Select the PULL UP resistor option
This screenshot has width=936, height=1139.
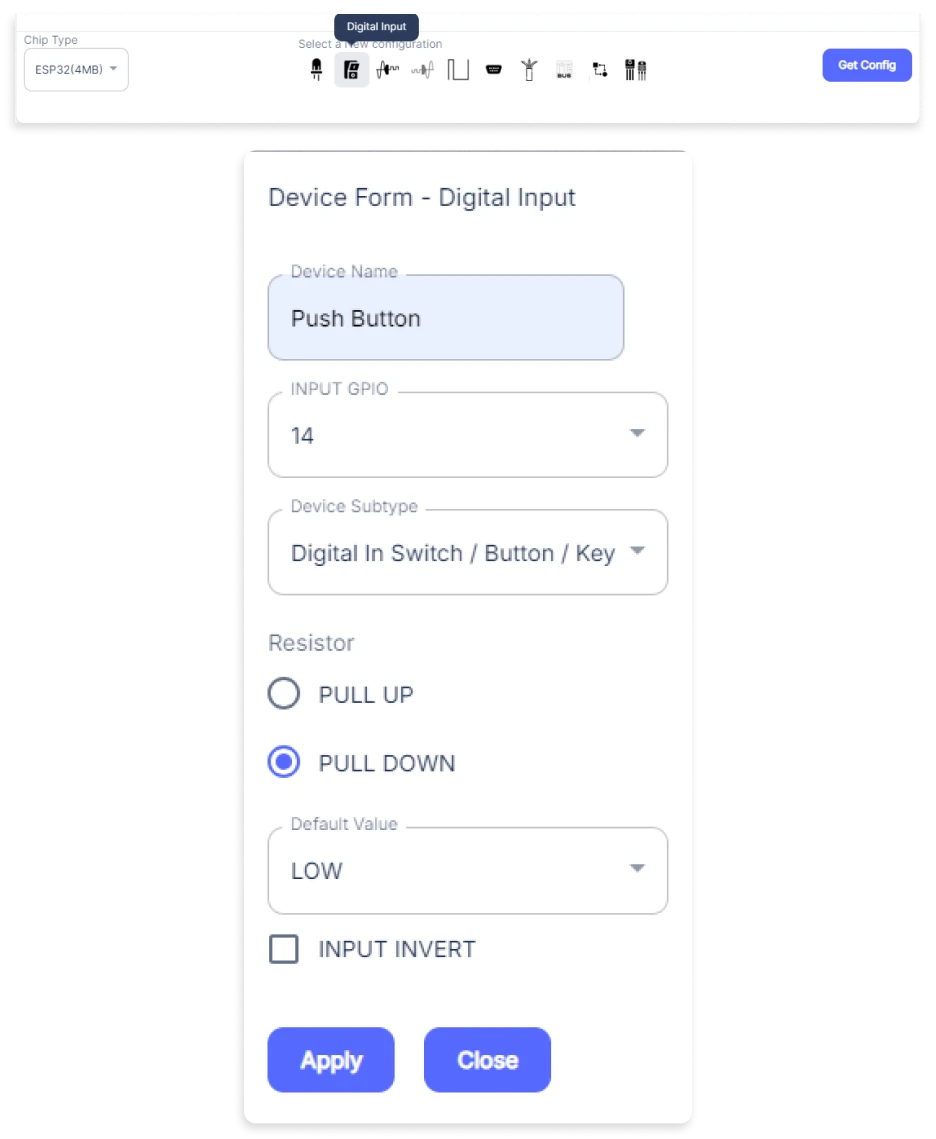coord(285,694)
